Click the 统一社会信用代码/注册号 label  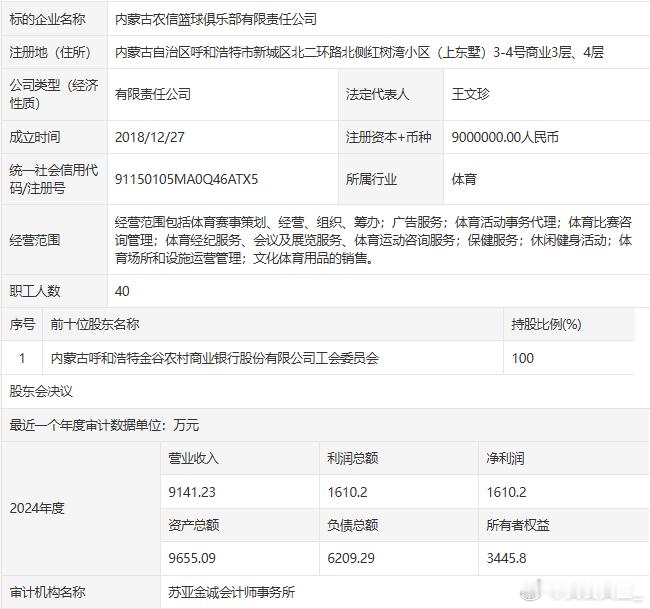point(54,179)
